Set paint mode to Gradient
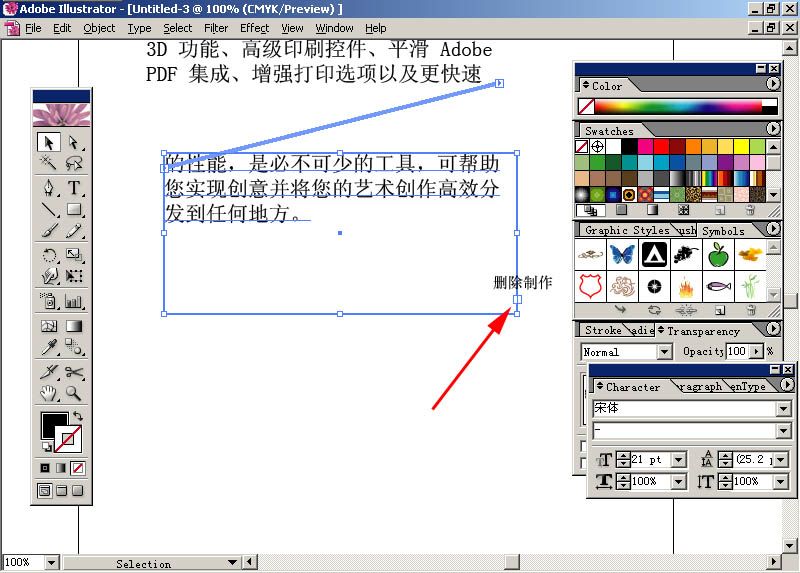Viewport: 800px width, 573px height. click(61, 468)
